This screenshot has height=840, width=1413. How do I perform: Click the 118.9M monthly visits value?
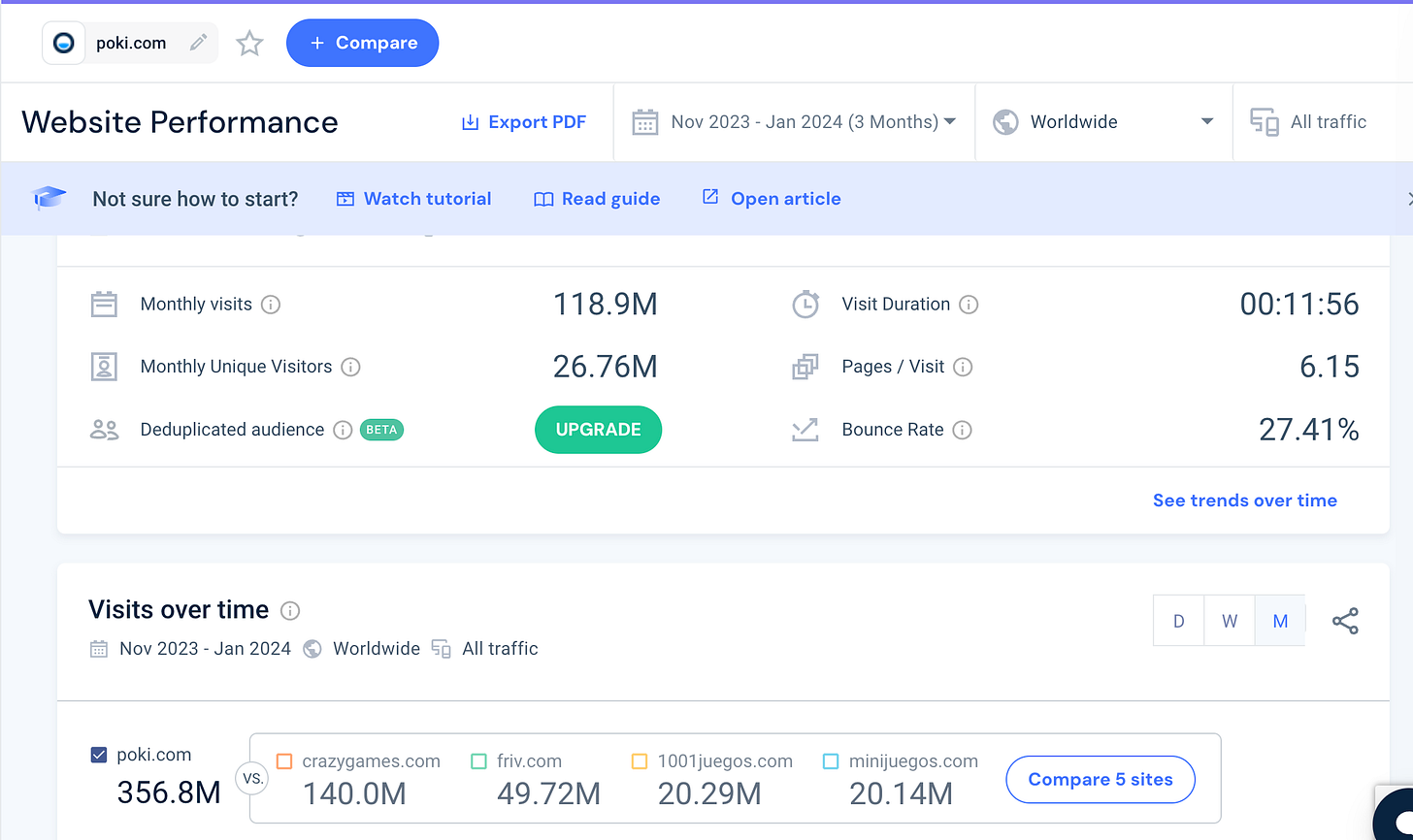[x=606, y=305]
